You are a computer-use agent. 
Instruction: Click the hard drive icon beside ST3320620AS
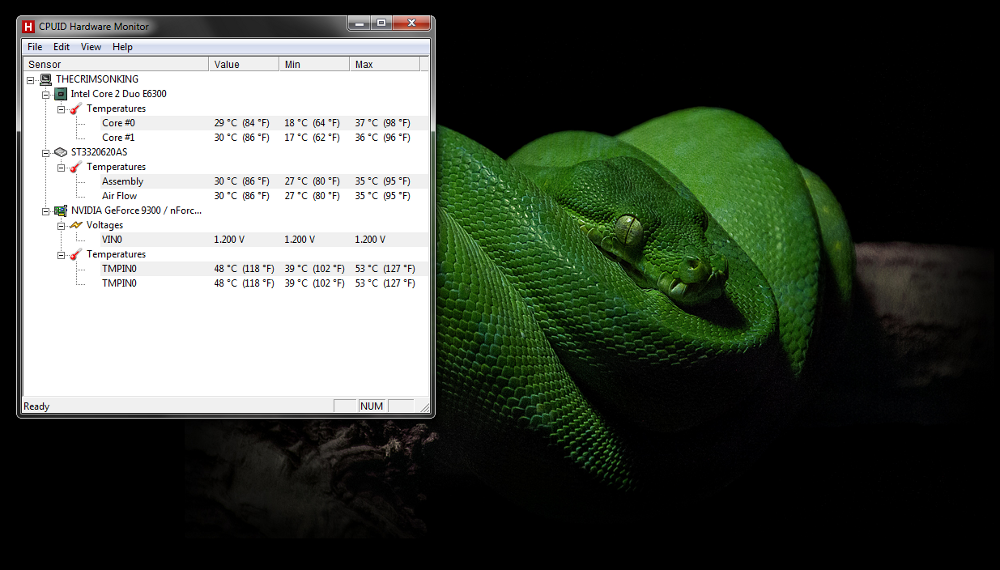pyautogui.click(x=61, y=152)
